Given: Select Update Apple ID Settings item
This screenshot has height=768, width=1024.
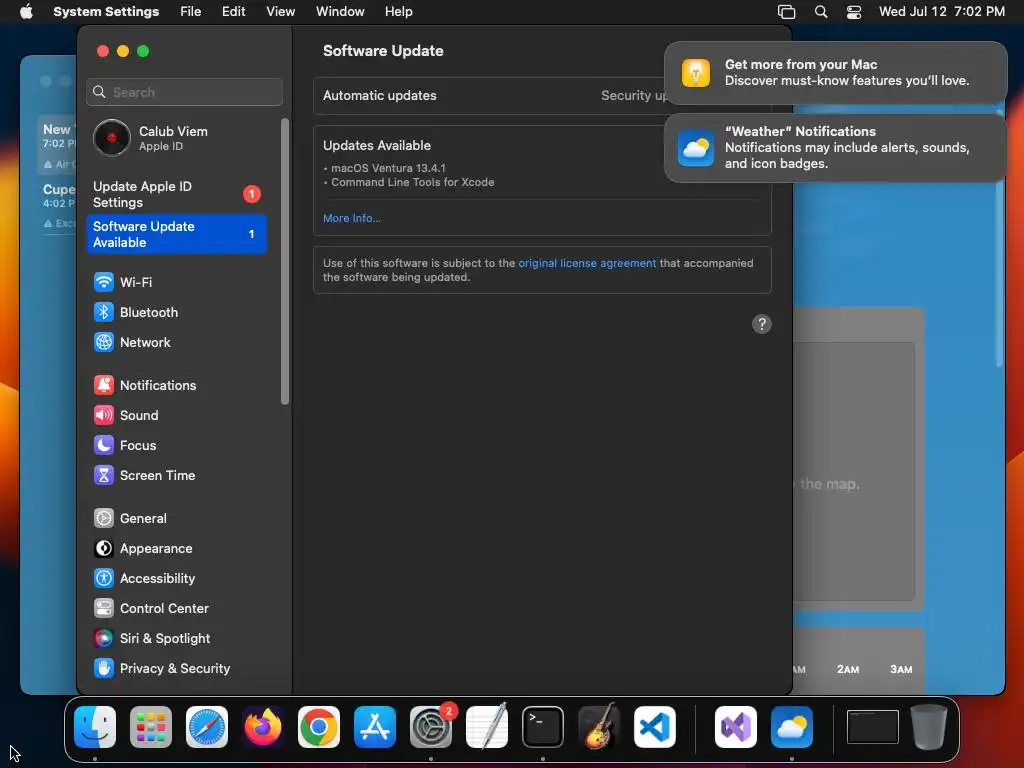Looking at the screenshot, I should click(176, 195).
